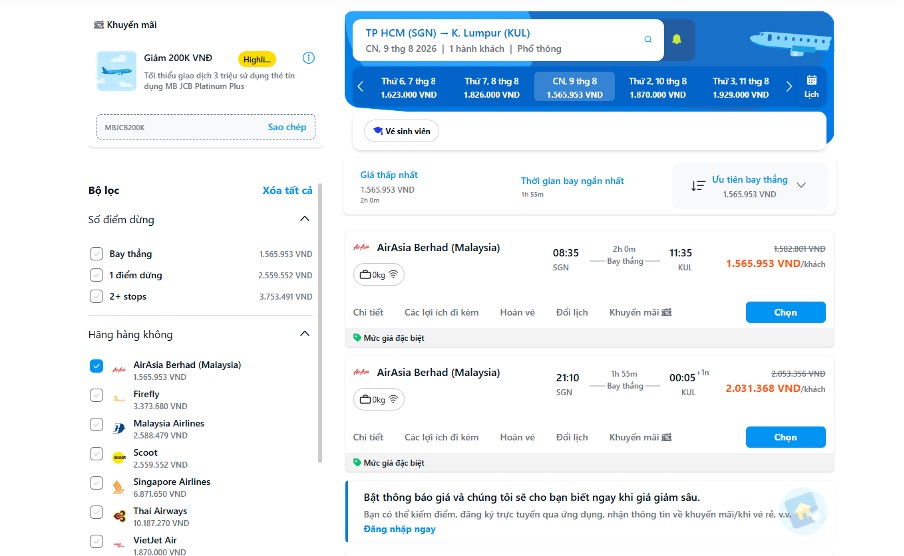Image resolution: width=904 pixels, height=556 pixels.
Task: Select date tab Thứ 7, 8 thg 8
Action: point(491,87)
